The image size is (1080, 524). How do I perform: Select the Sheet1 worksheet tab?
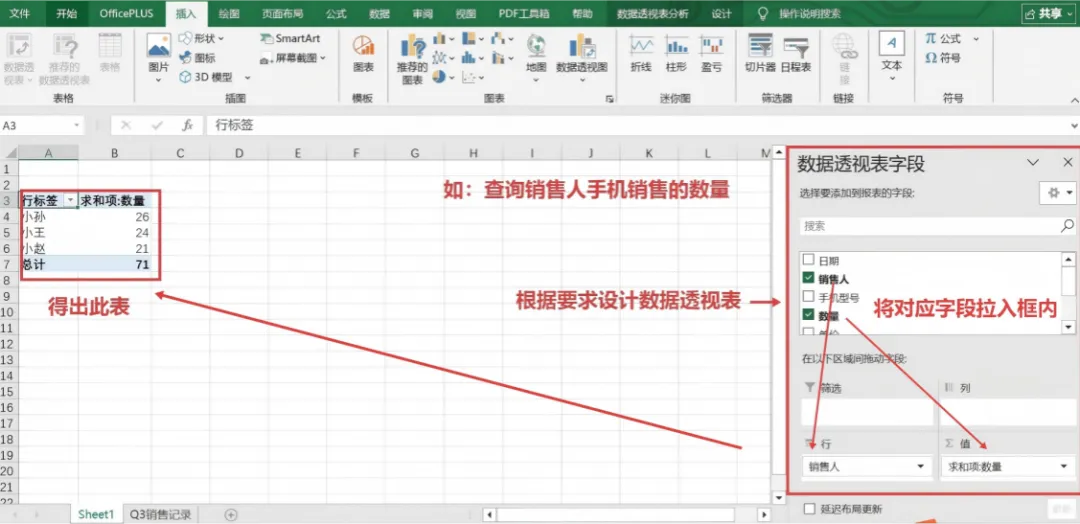point(96,514)
